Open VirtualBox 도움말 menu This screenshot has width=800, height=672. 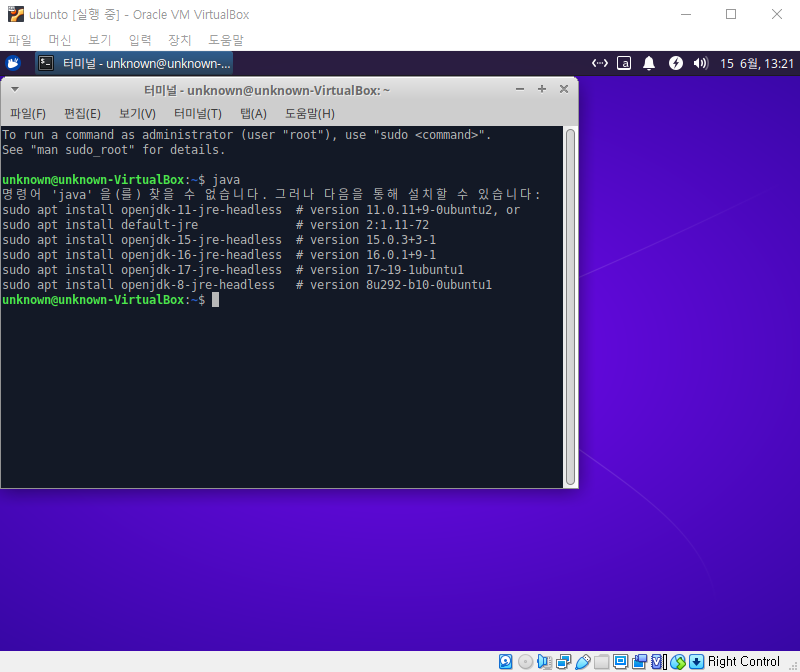pyautogui.click(x=226, y=40)
